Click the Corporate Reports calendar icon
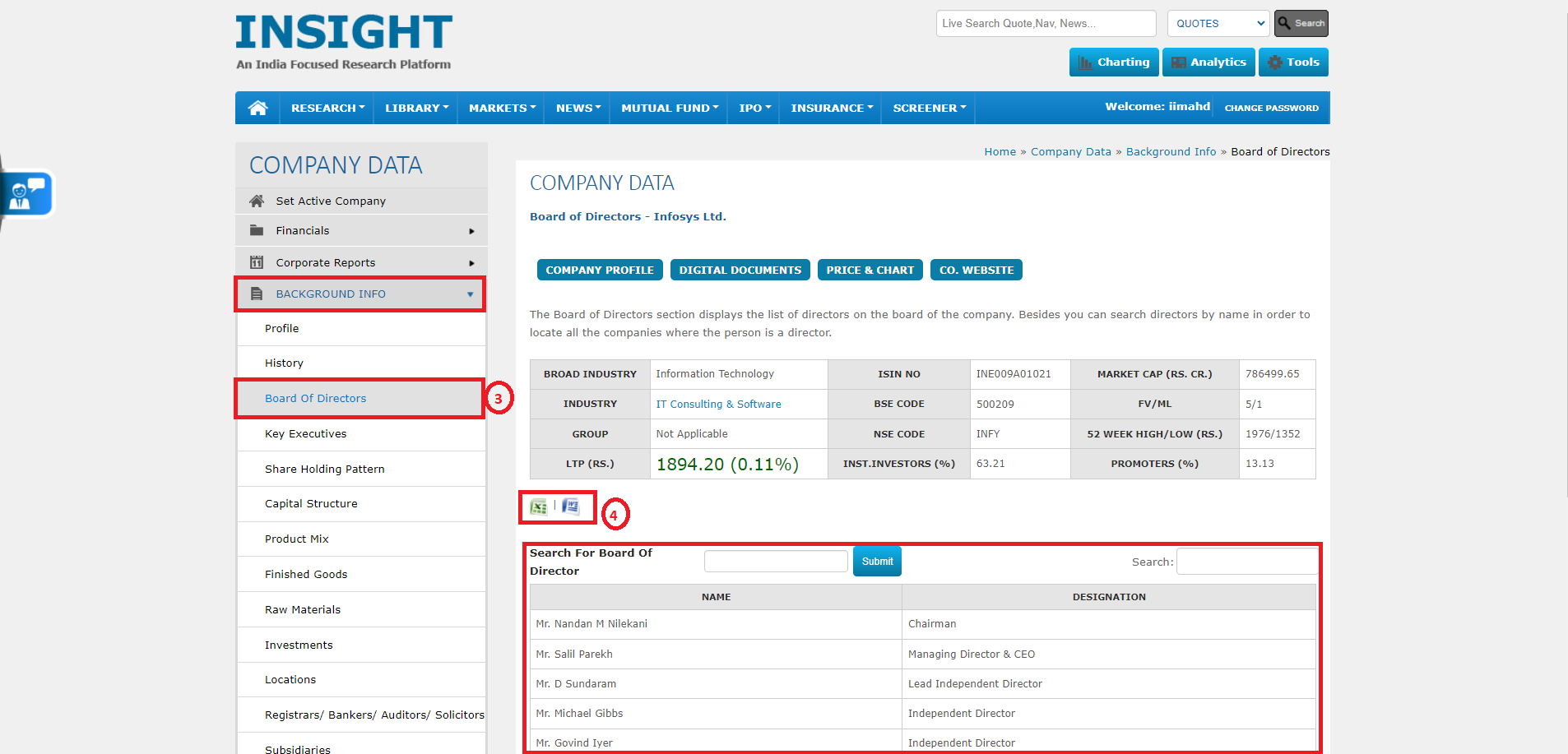 click(257, 262)
